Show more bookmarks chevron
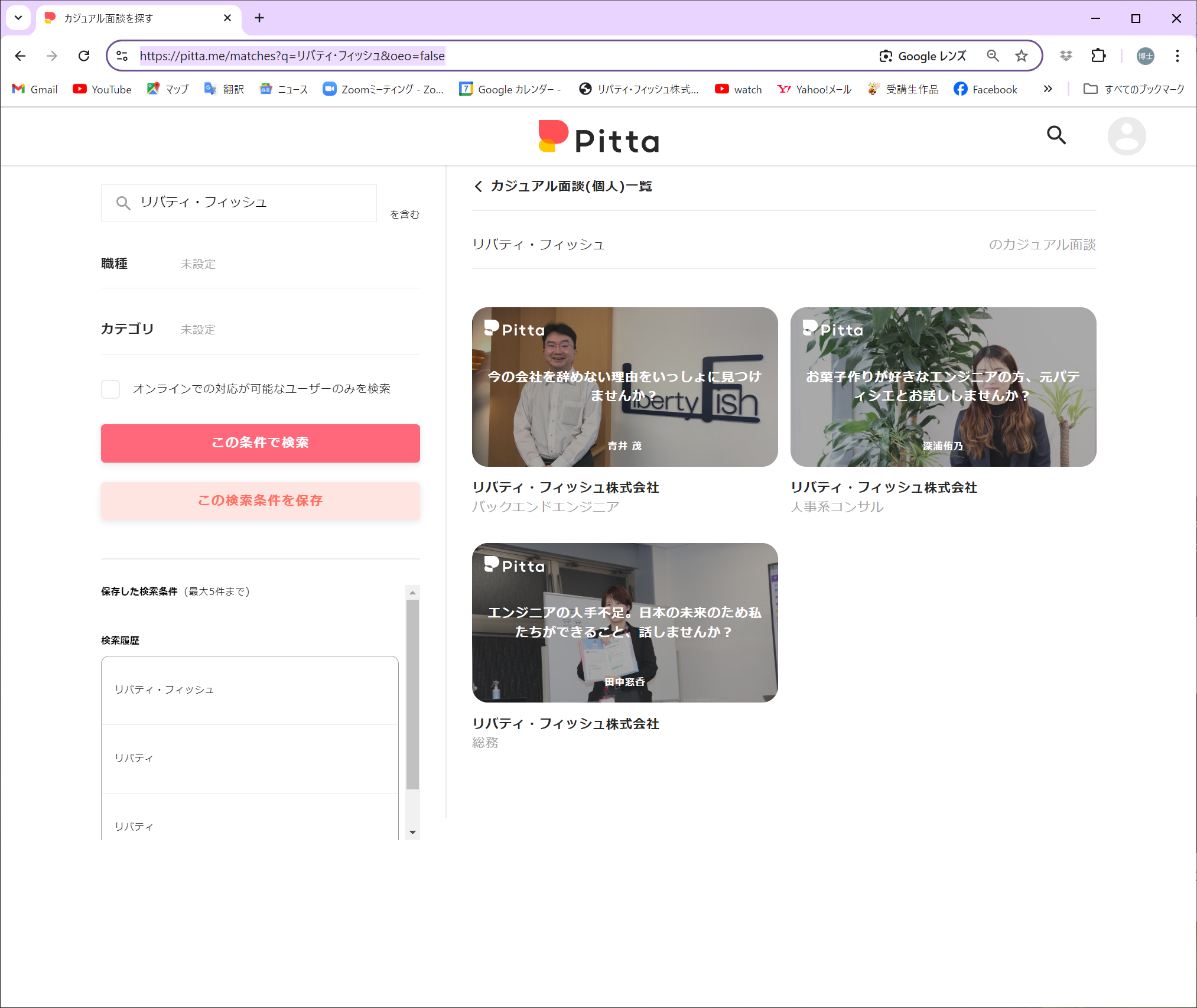The width and height of the screenshot is (1197, 1008). tap(1048, 89)
